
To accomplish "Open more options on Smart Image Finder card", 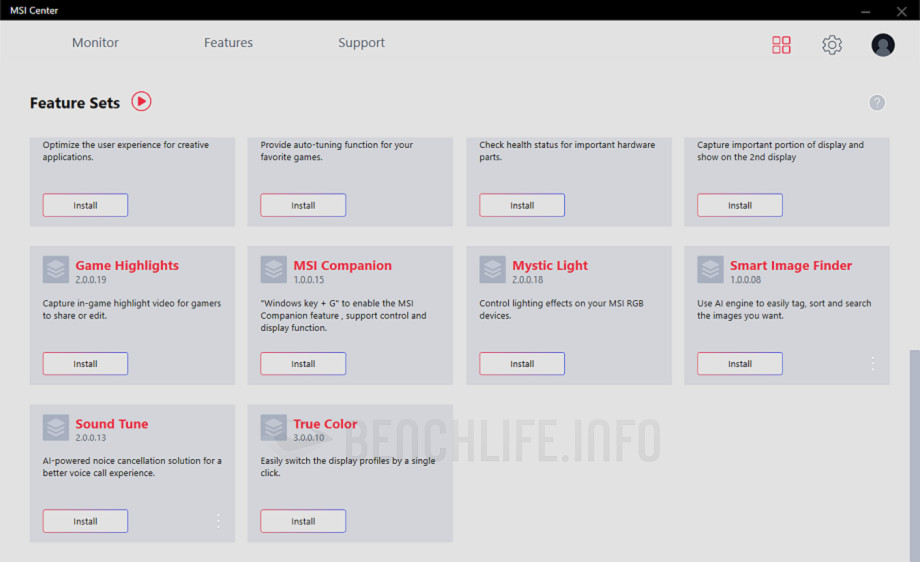I will click(872, 364).
